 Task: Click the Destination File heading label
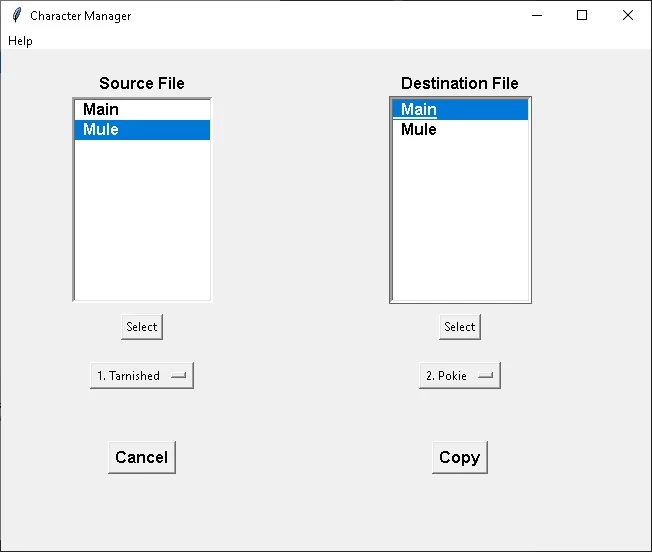click(460, 83)
